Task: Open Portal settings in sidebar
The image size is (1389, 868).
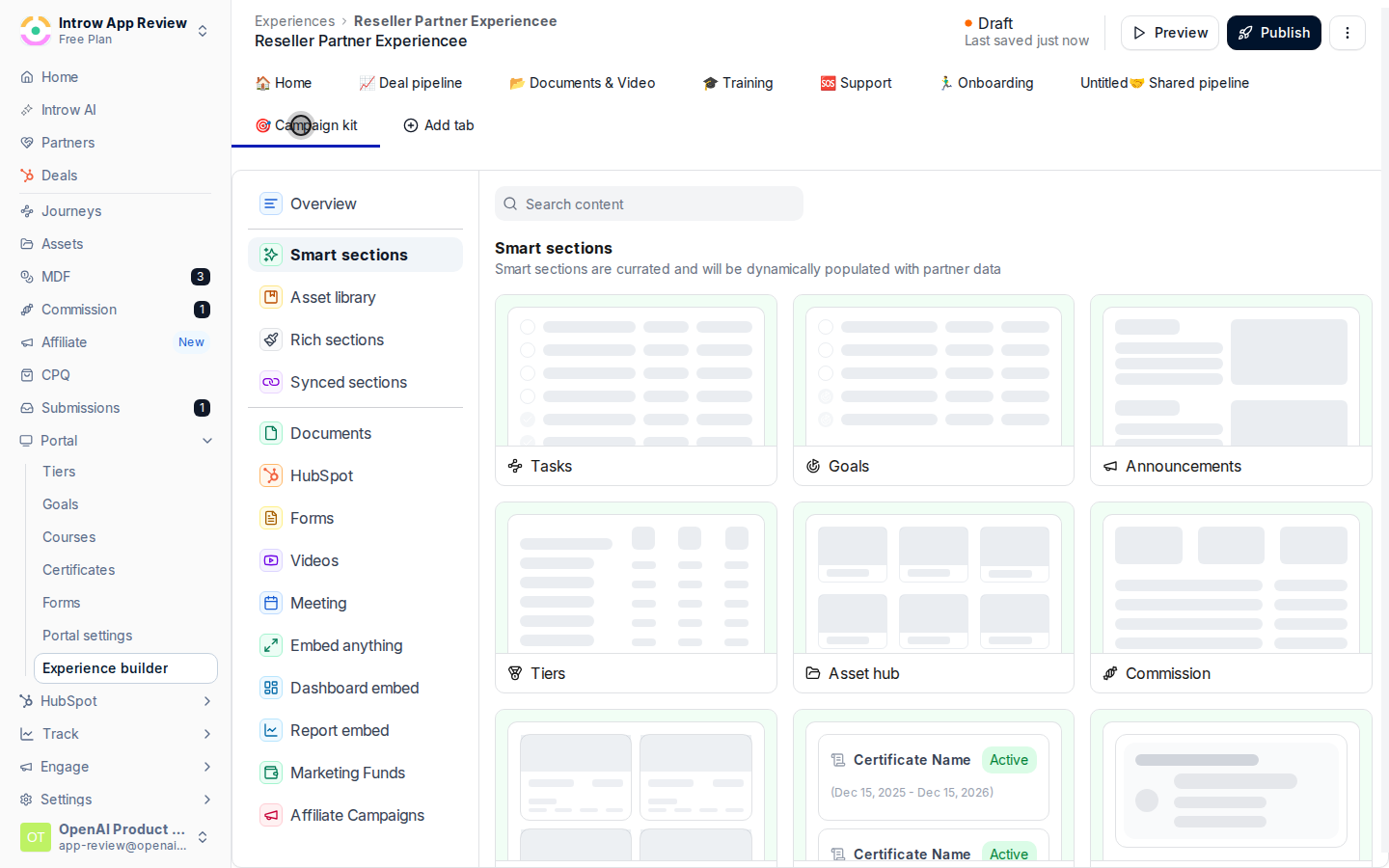Action: pyautogui.click(x=88, y=636)
